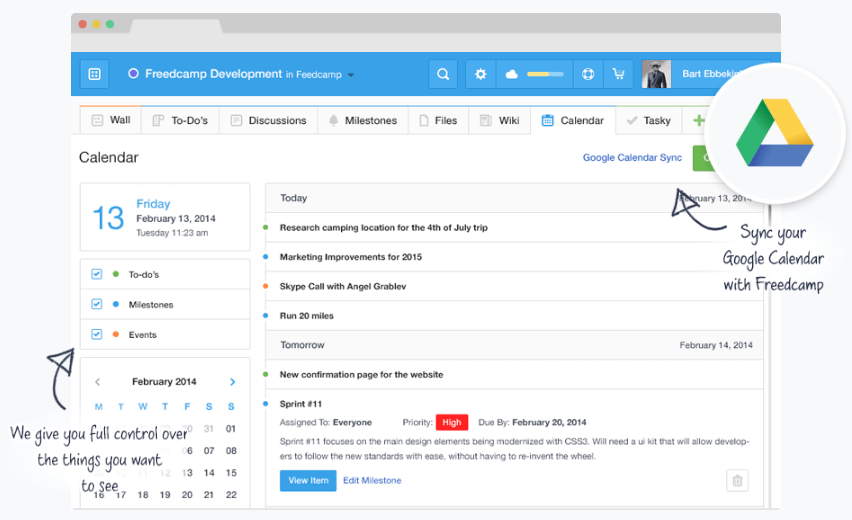Click the yellow macOS minimize dot
852x520 pixels.
[x=96, y=24]
